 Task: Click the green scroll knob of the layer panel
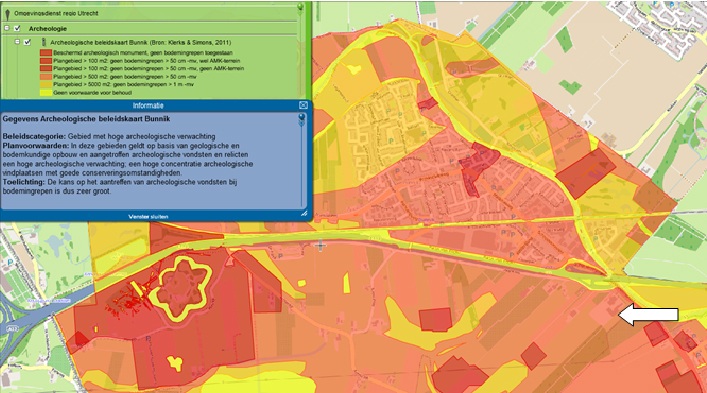[x=301, y=7]
